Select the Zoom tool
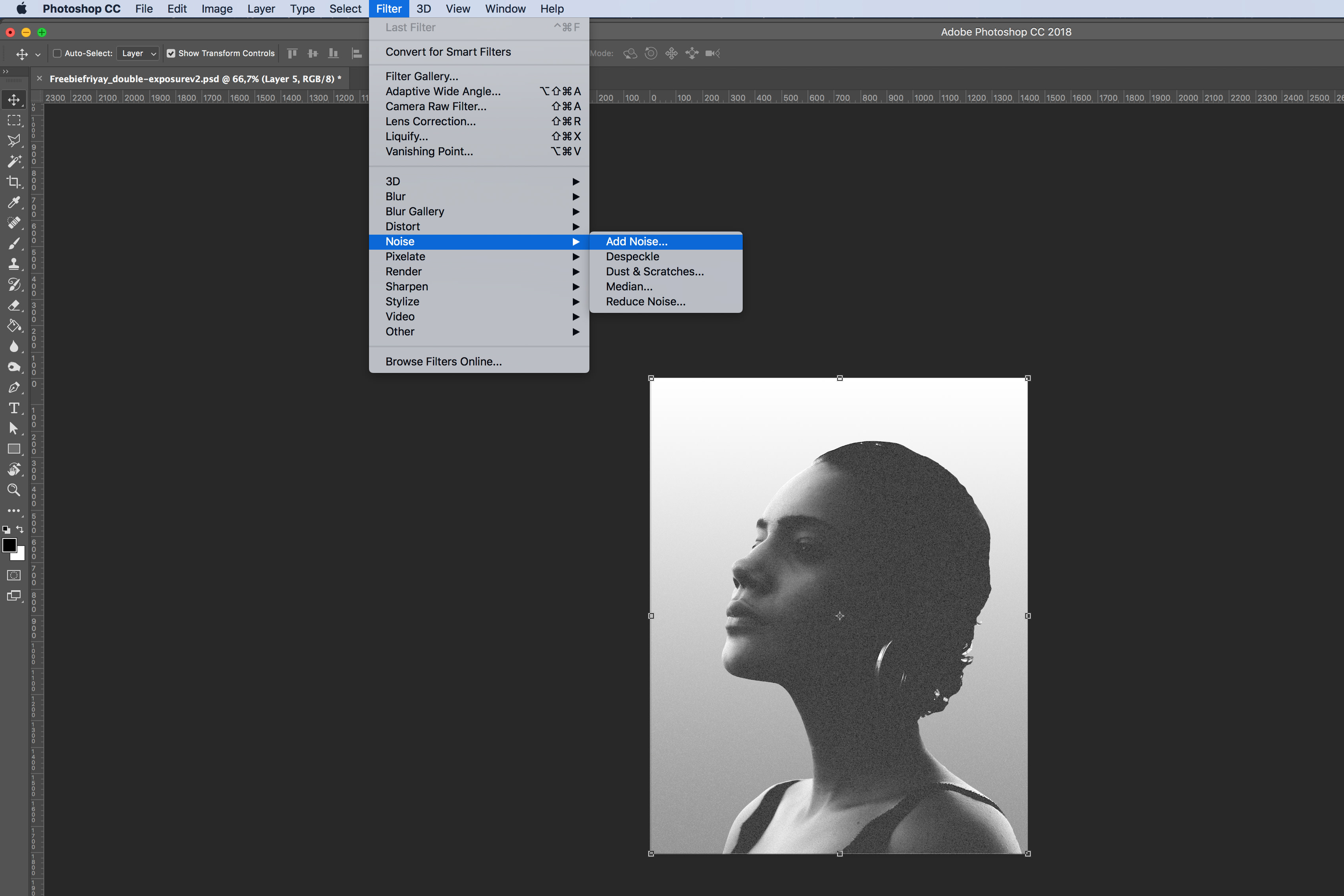This screenshot has height=896, width=1344. click(x=14, y=490)
